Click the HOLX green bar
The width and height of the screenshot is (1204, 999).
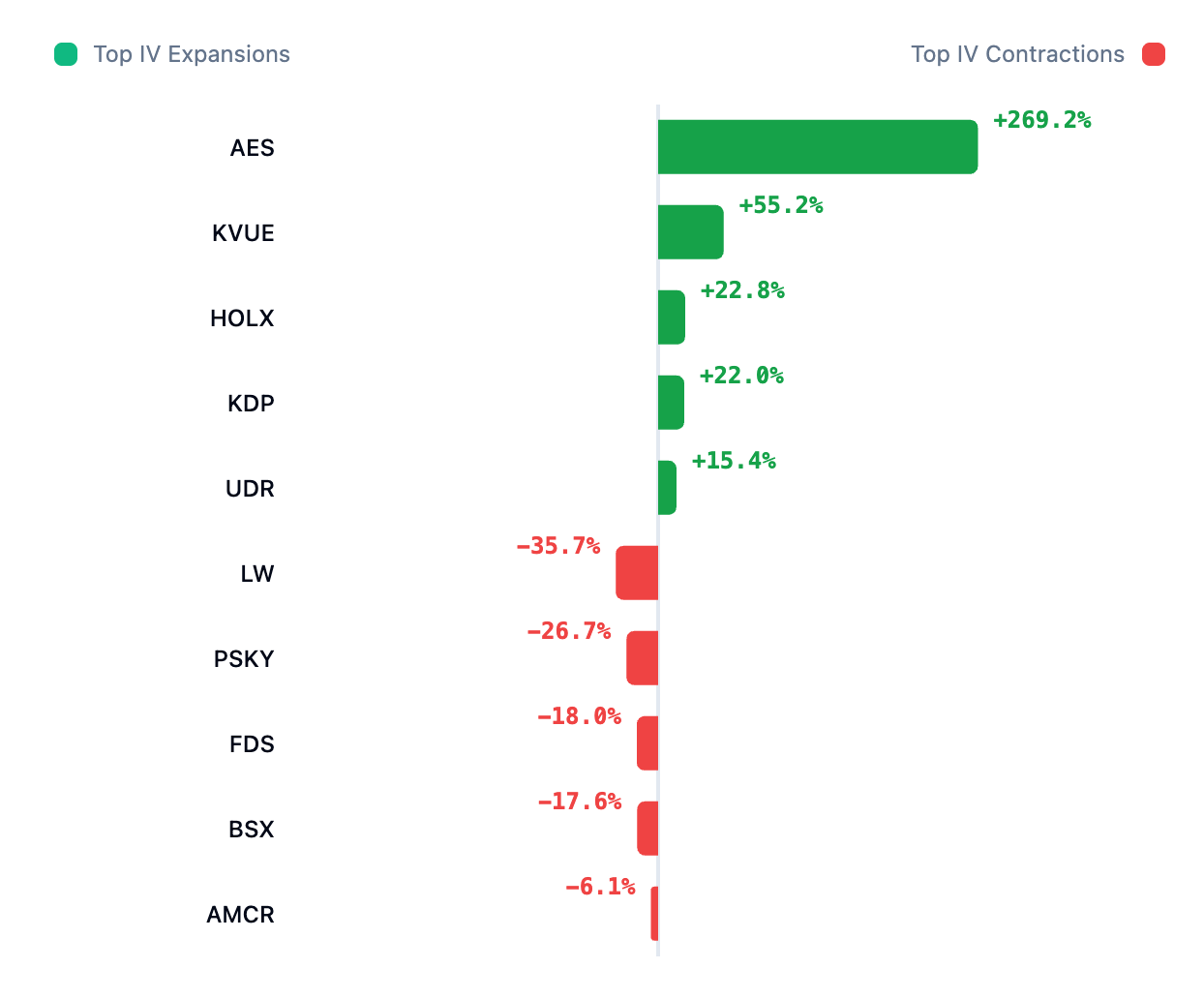(x=671, y=318)
